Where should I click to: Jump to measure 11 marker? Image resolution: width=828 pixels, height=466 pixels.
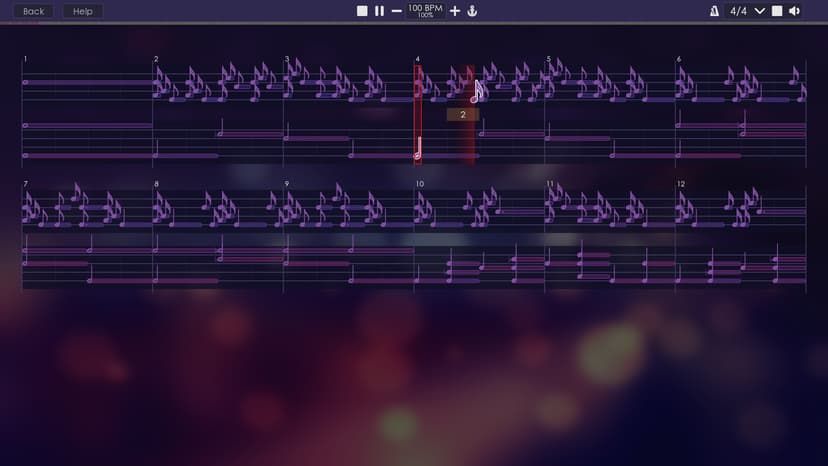coord(550,184)
